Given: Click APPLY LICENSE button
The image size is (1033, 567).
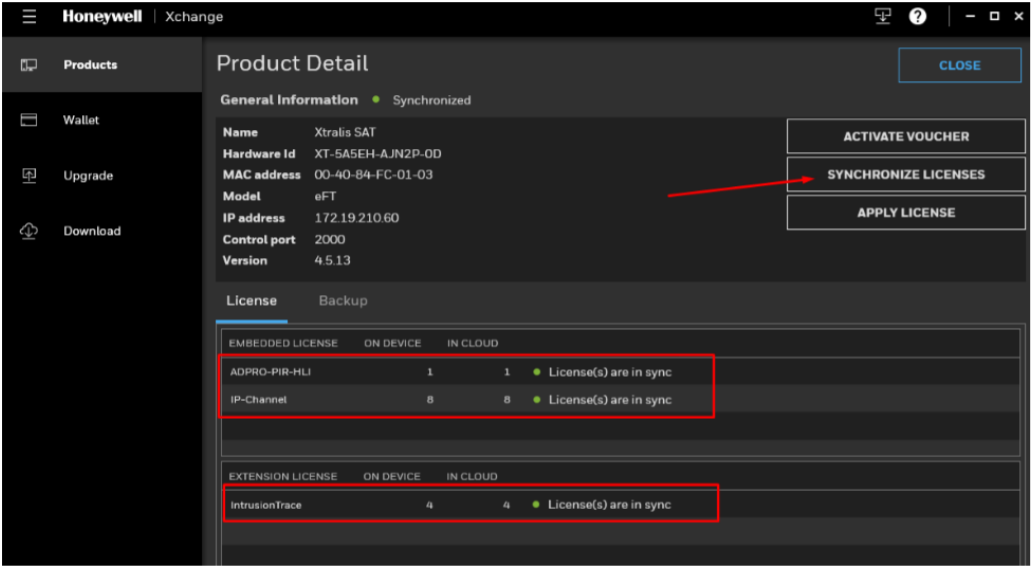Looking at the screenshot, I should (x=906, y=213).
